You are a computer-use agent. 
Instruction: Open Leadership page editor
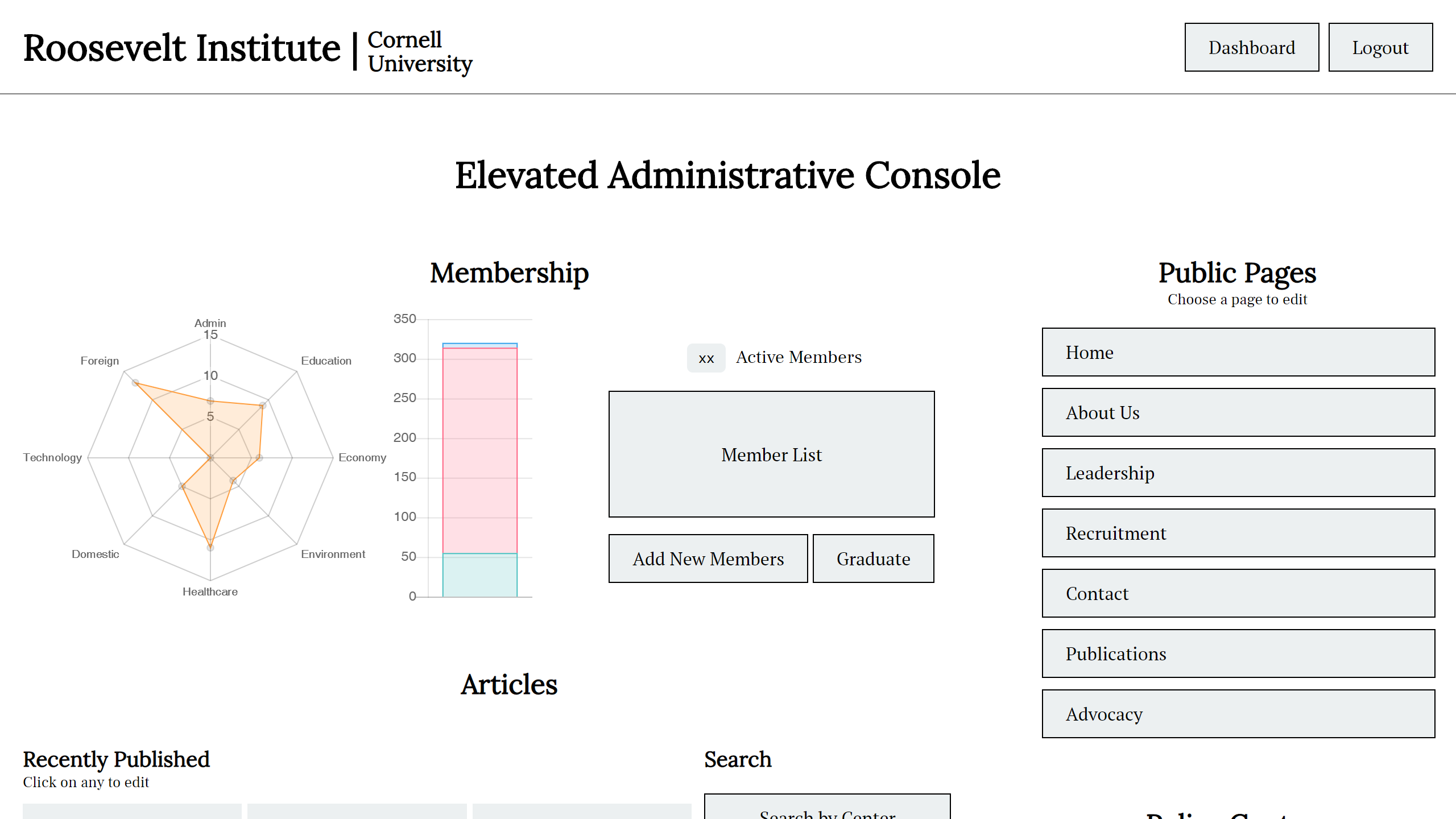(x=1238, y=473)
